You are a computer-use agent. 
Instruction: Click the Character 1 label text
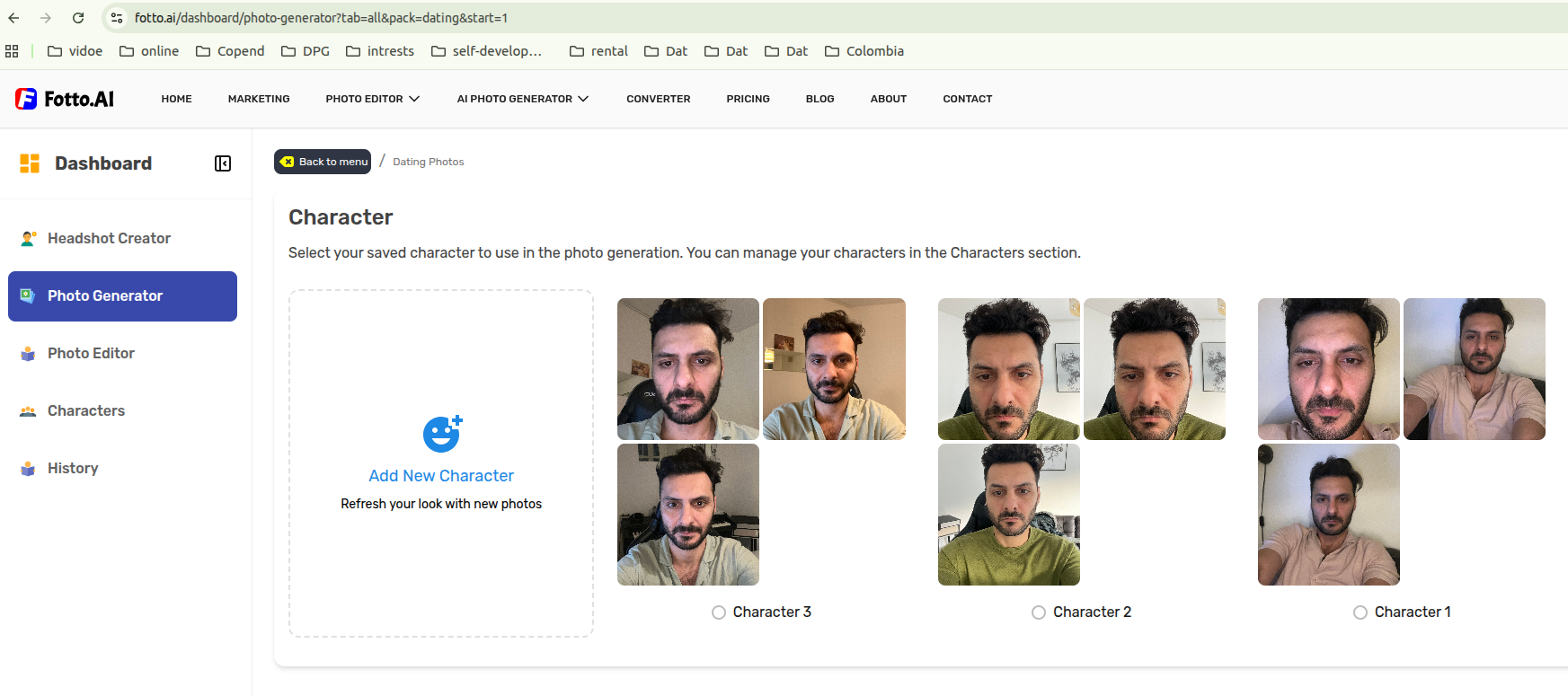[1413, 612]
